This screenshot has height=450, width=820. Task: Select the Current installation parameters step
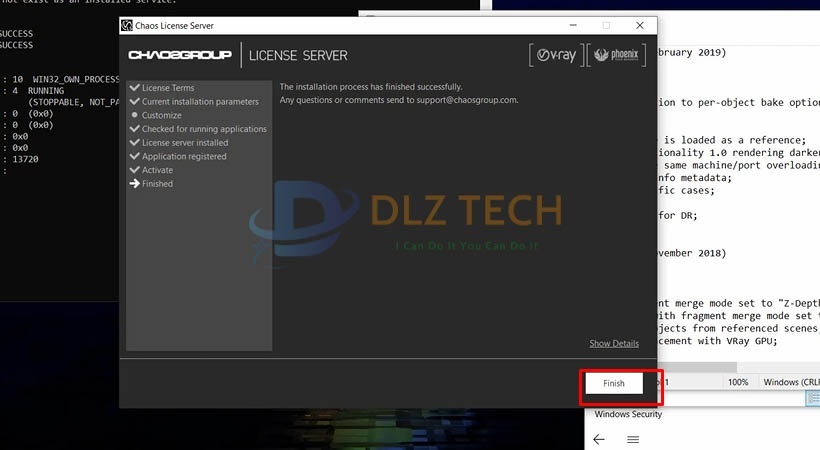tap(200, 102)
